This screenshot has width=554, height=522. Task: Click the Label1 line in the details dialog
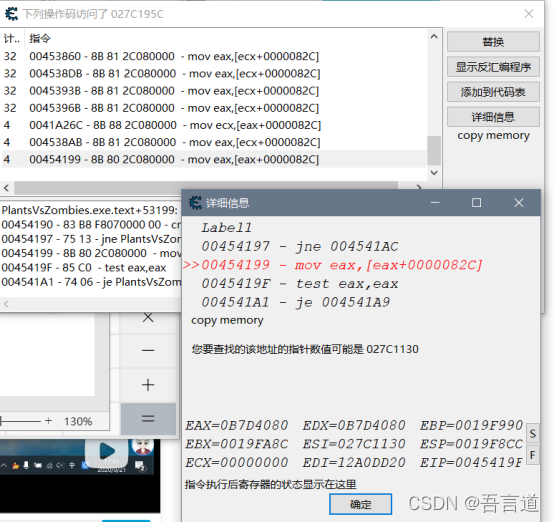tap(226, 228)
